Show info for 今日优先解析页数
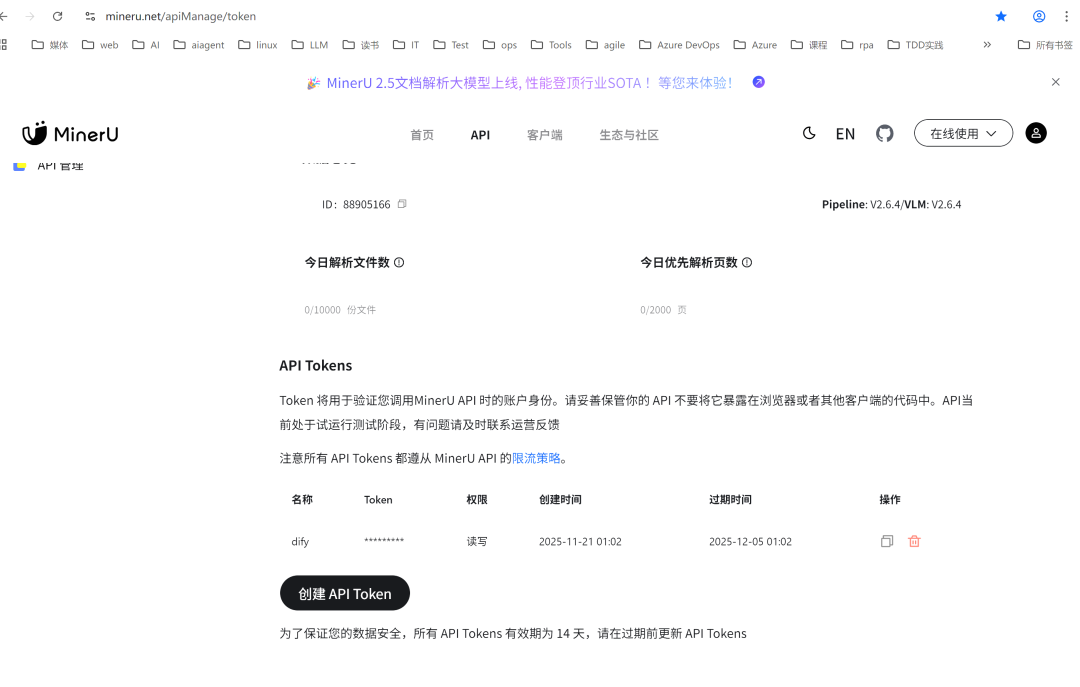Image resolution: width=1080 pixels, height=687 pixels. pos(747,263)
